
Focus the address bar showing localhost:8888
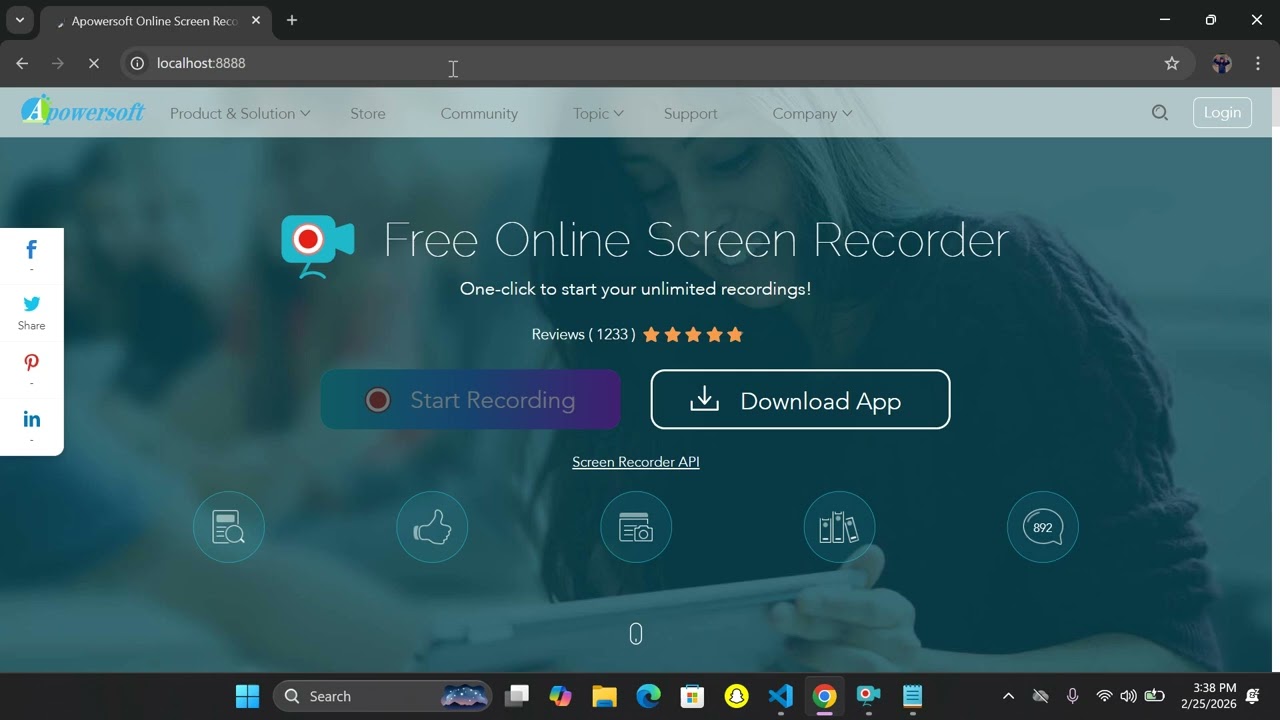[x=658, y=63]
